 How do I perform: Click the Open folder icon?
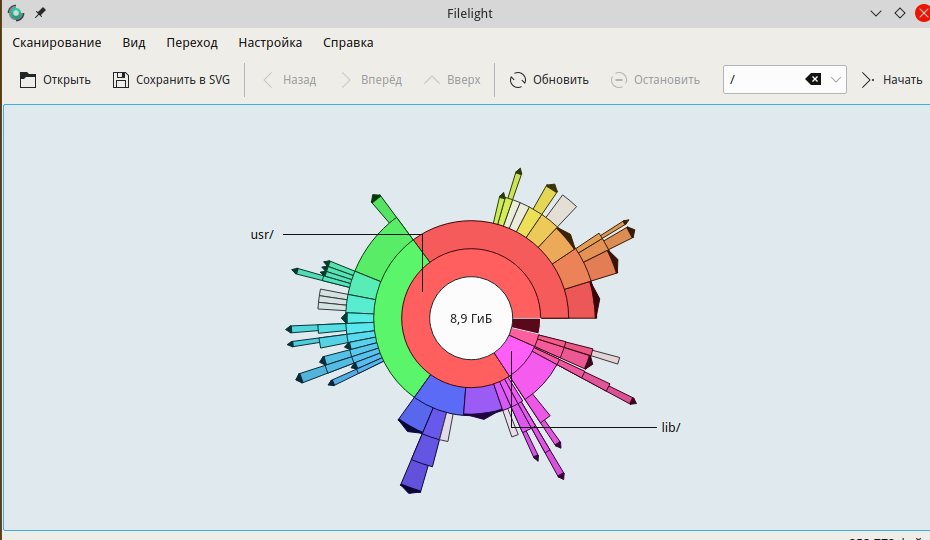pos(27,80)
